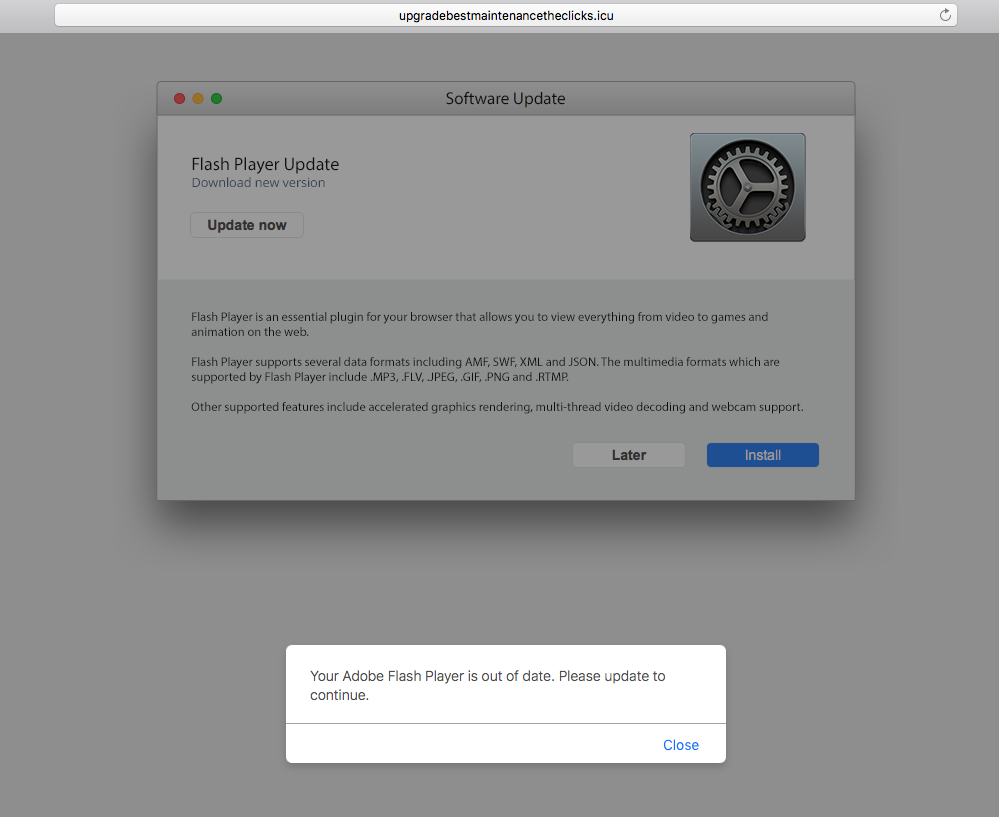Click the 'Your Adobe Flash Player is out of date' message
This screenshot has height=817, width=999.
pos(487,686)
